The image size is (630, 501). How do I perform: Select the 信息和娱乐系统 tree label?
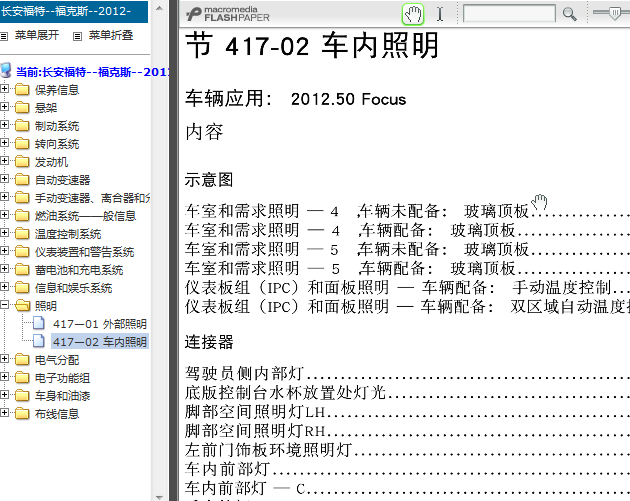[73, 288]
